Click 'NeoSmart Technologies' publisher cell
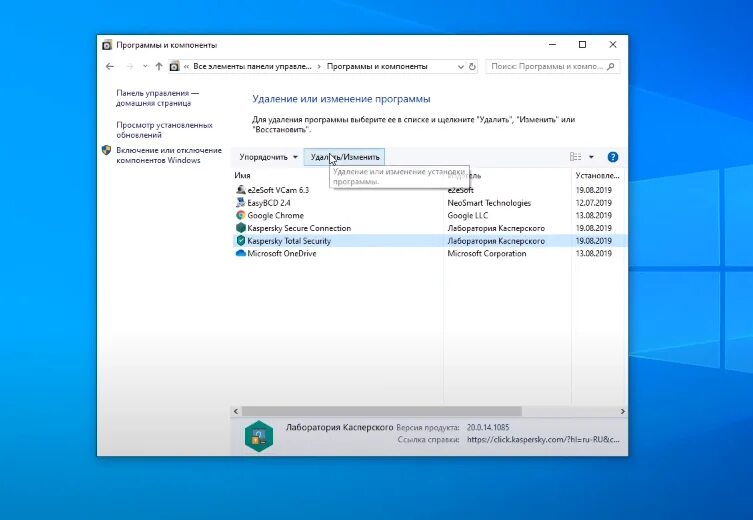 click(489, 203)
